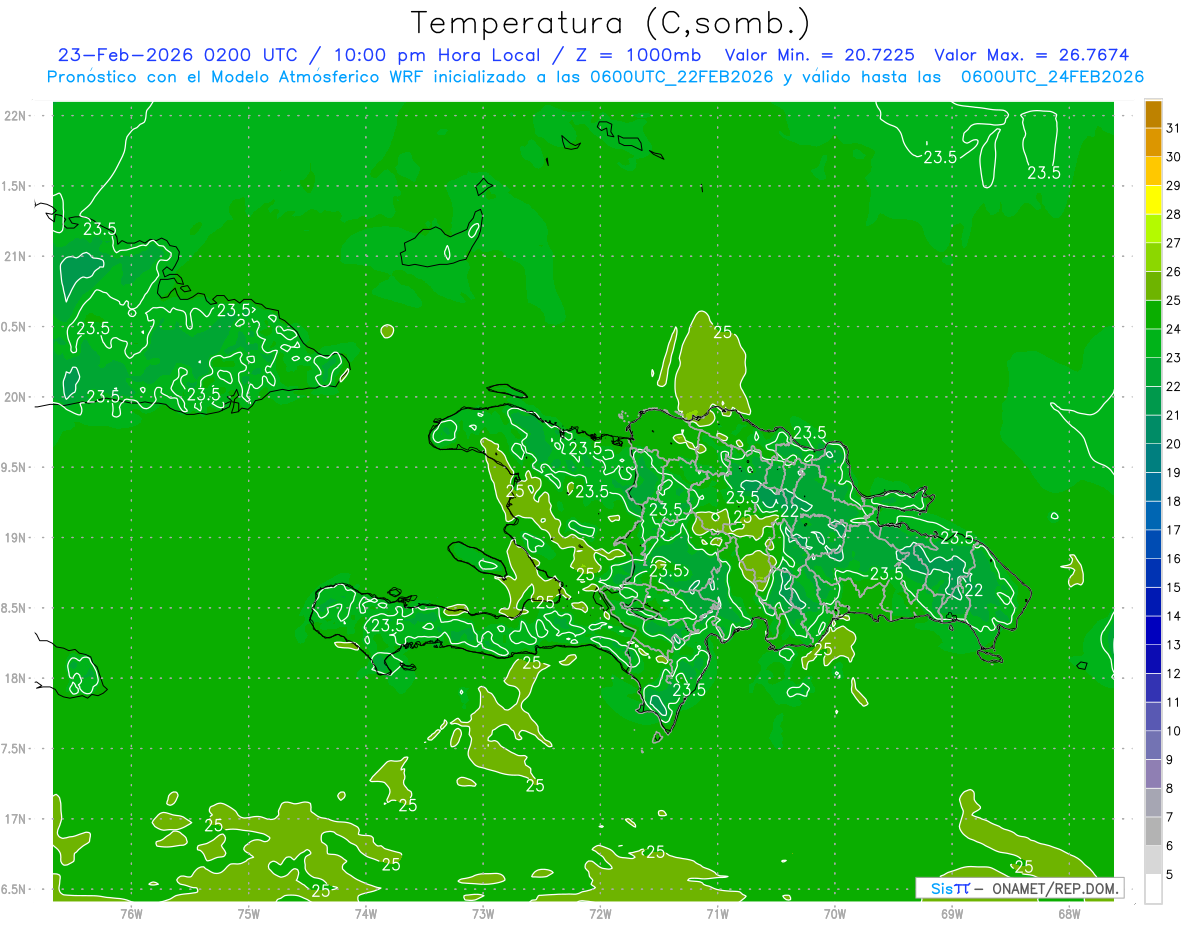This screenshot has width=1200, height=927.
Task: Click the 76W longitude label
Action: click(x=131, y=914)
